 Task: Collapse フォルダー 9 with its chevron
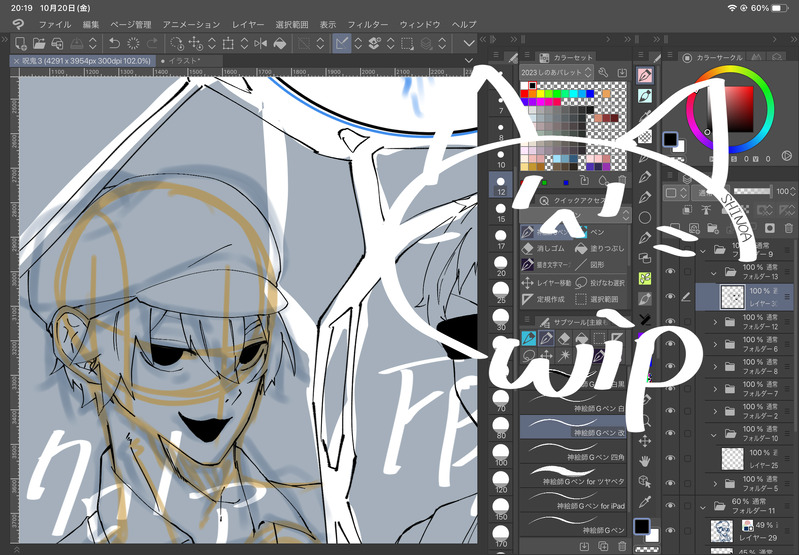(703, 250)
